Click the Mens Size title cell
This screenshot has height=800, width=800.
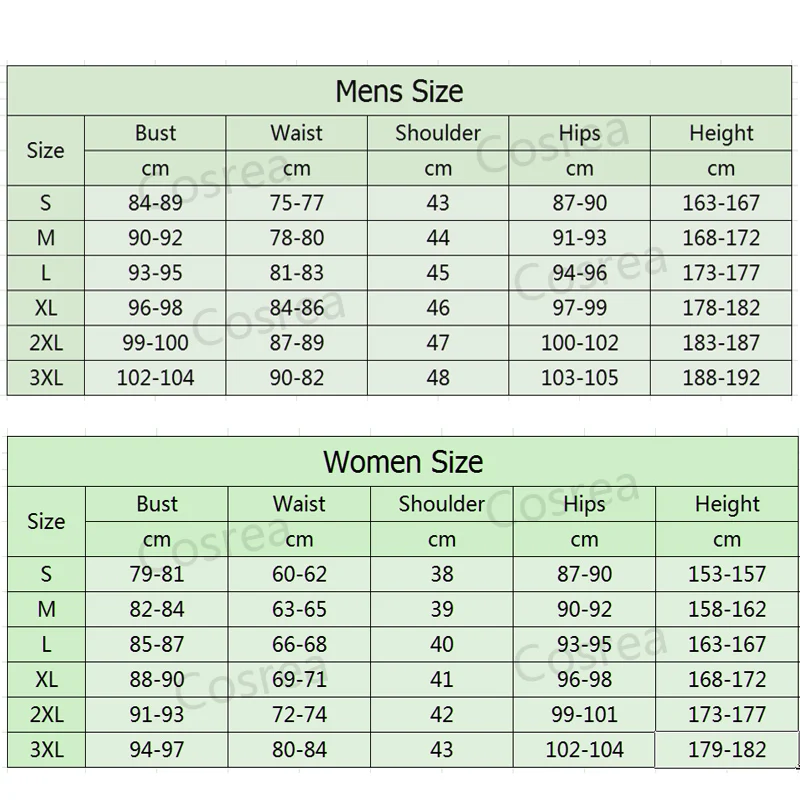tap(399, 92)
